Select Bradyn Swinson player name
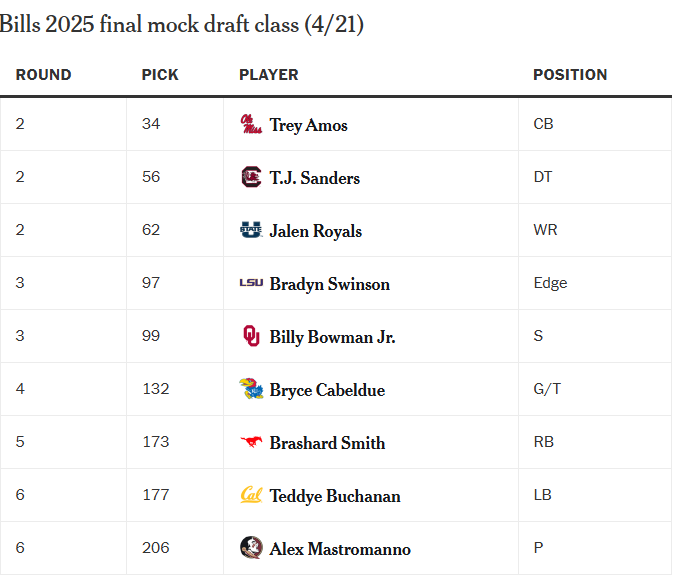The height and width of the screenshot is (585, 675). (x=330, y=284)
